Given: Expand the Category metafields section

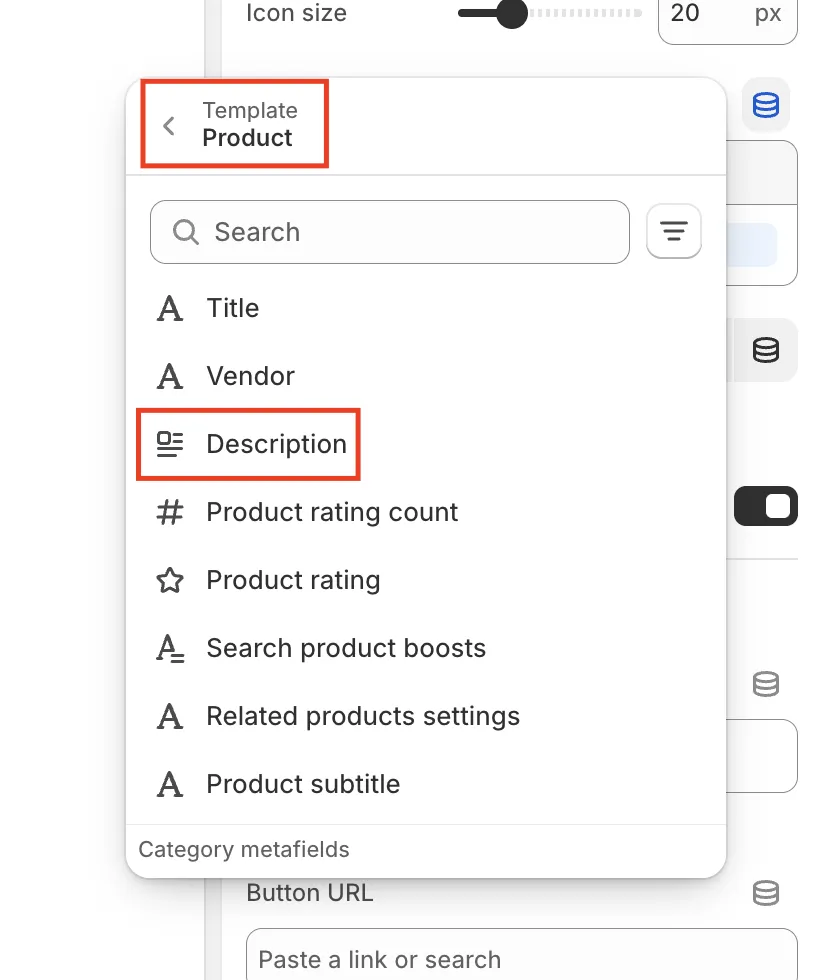Looking at the screenshot, I should pyautogui.click(x=243, y=849).
